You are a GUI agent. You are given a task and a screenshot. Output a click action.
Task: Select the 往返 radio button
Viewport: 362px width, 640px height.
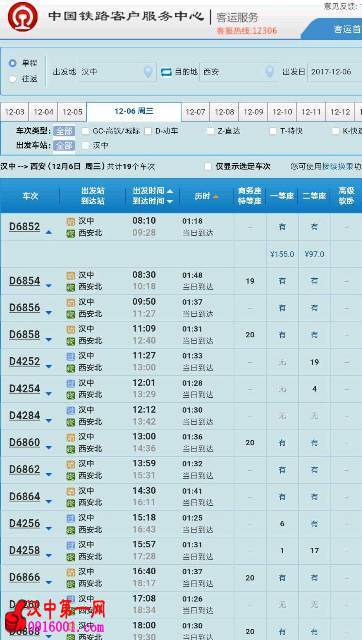pos(13,79)
